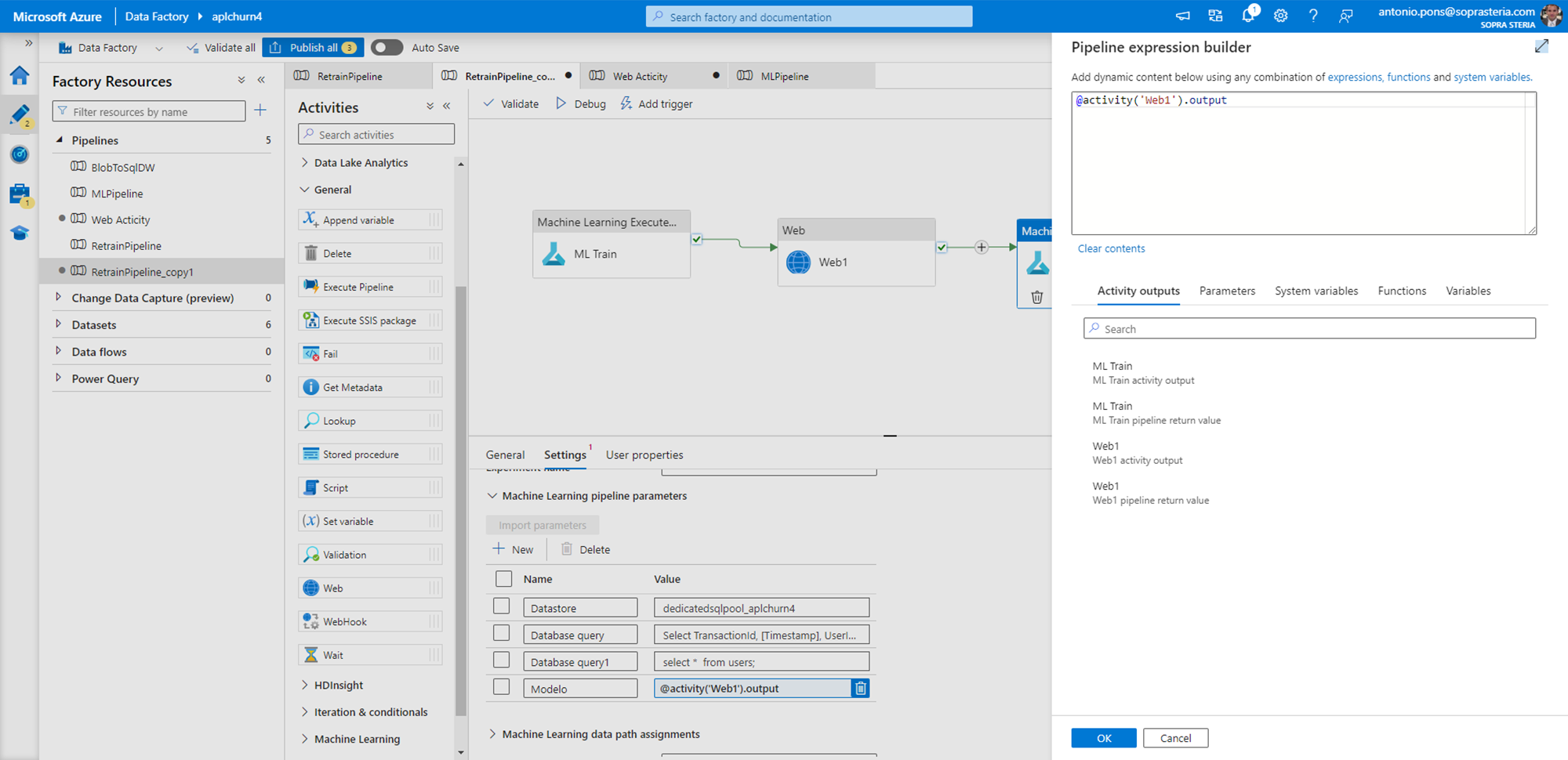The image size is (1568, 760).
Task: Open the Author pencil icon
Action: click(x=20, y=114)
